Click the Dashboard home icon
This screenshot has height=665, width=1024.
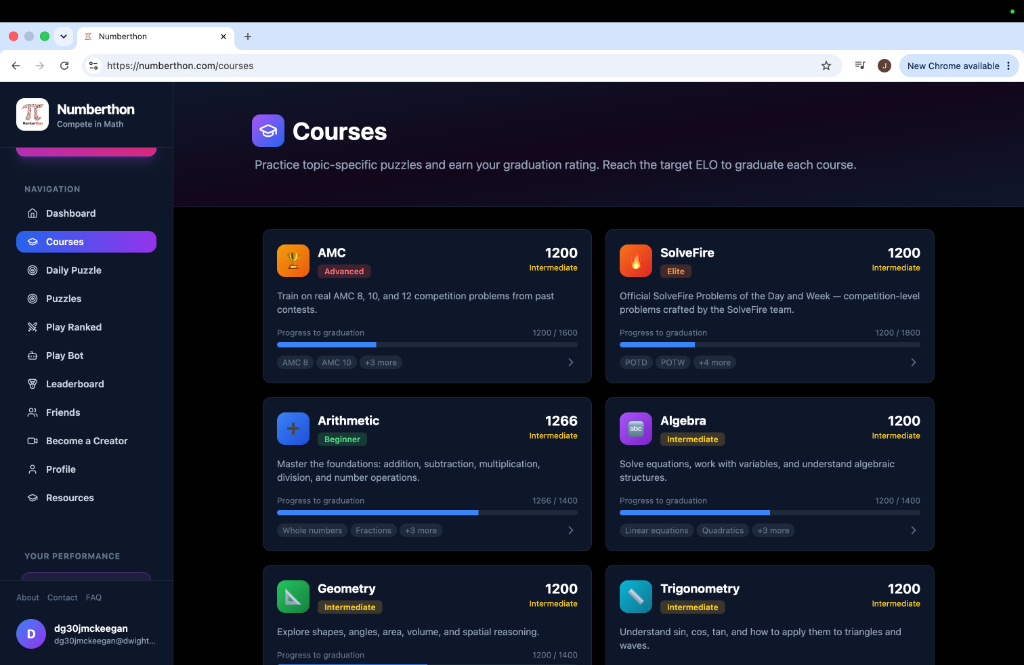tap(32, 213)
